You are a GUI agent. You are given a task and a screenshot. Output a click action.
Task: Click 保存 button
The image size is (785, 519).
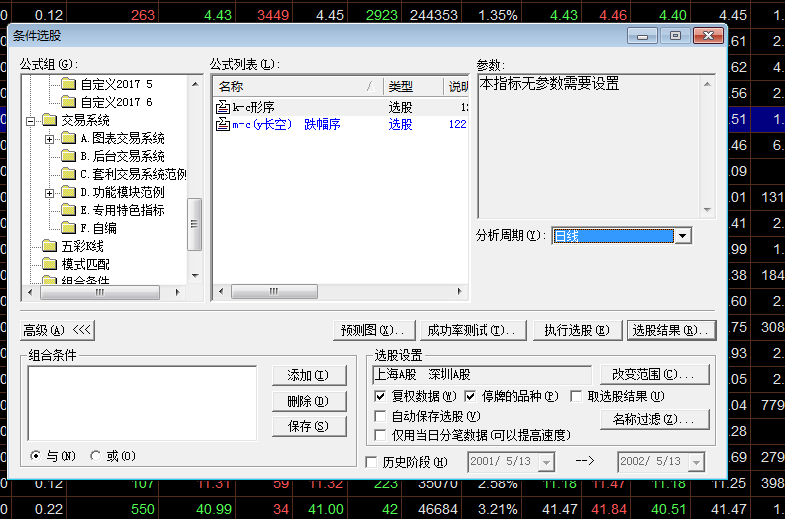pyautogui.click(x=309, y=426)
